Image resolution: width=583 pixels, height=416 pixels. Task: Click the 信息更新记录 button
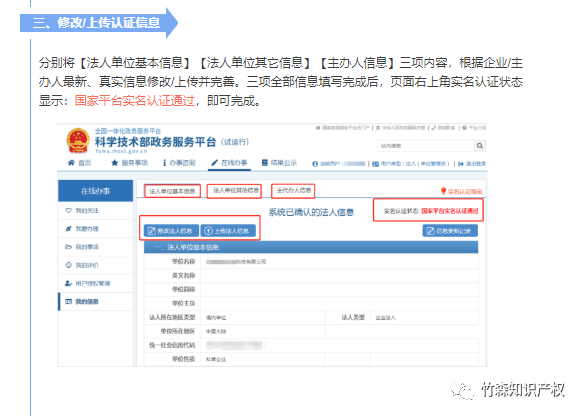[x=450, y=231]
